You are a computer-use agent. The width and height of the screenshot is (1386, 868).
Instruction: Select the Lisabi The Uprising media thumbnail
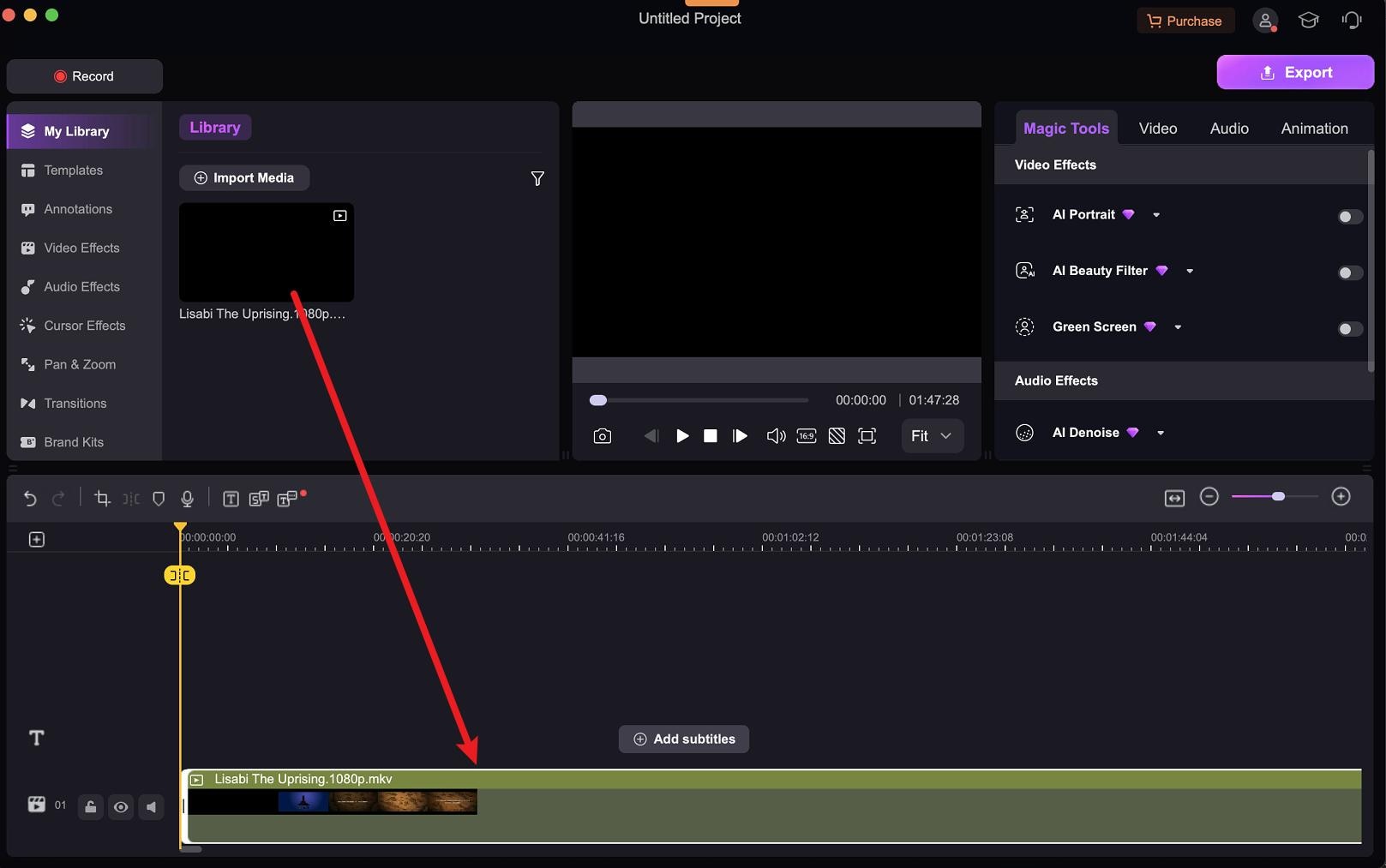[x=267, y=252]
